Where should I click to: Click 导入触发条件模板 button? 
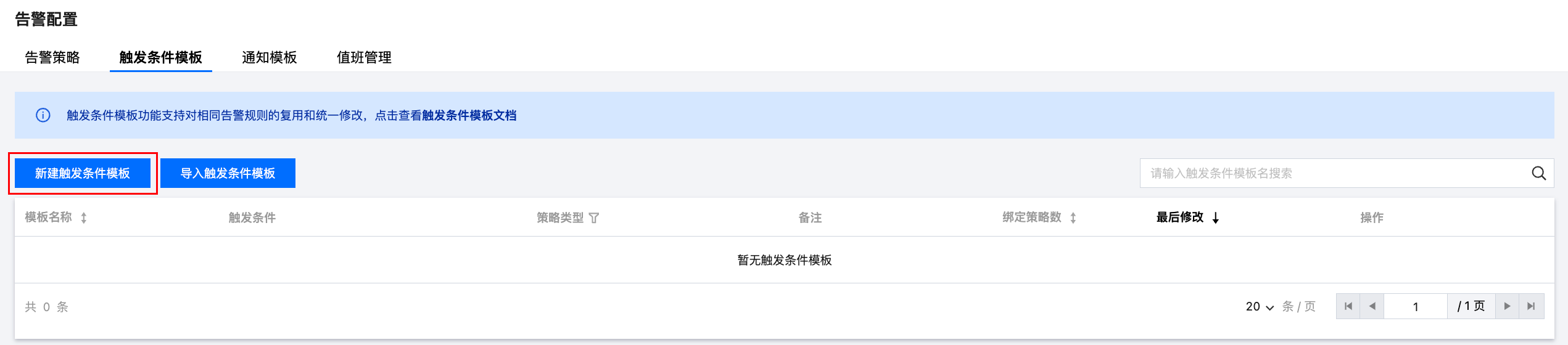(x=228, y=173)
